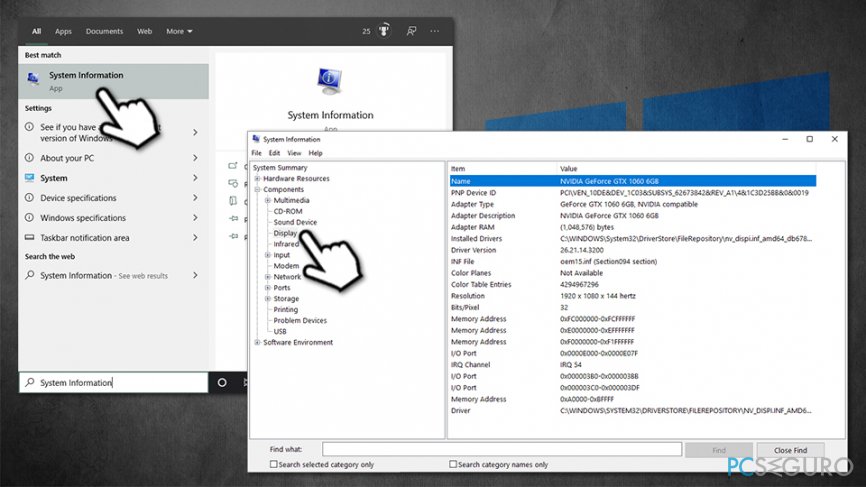Click the Start search text box
Image resolution: width=866 pixels, height=487 pixels.
pyautogui.click(x=113, y=382)
